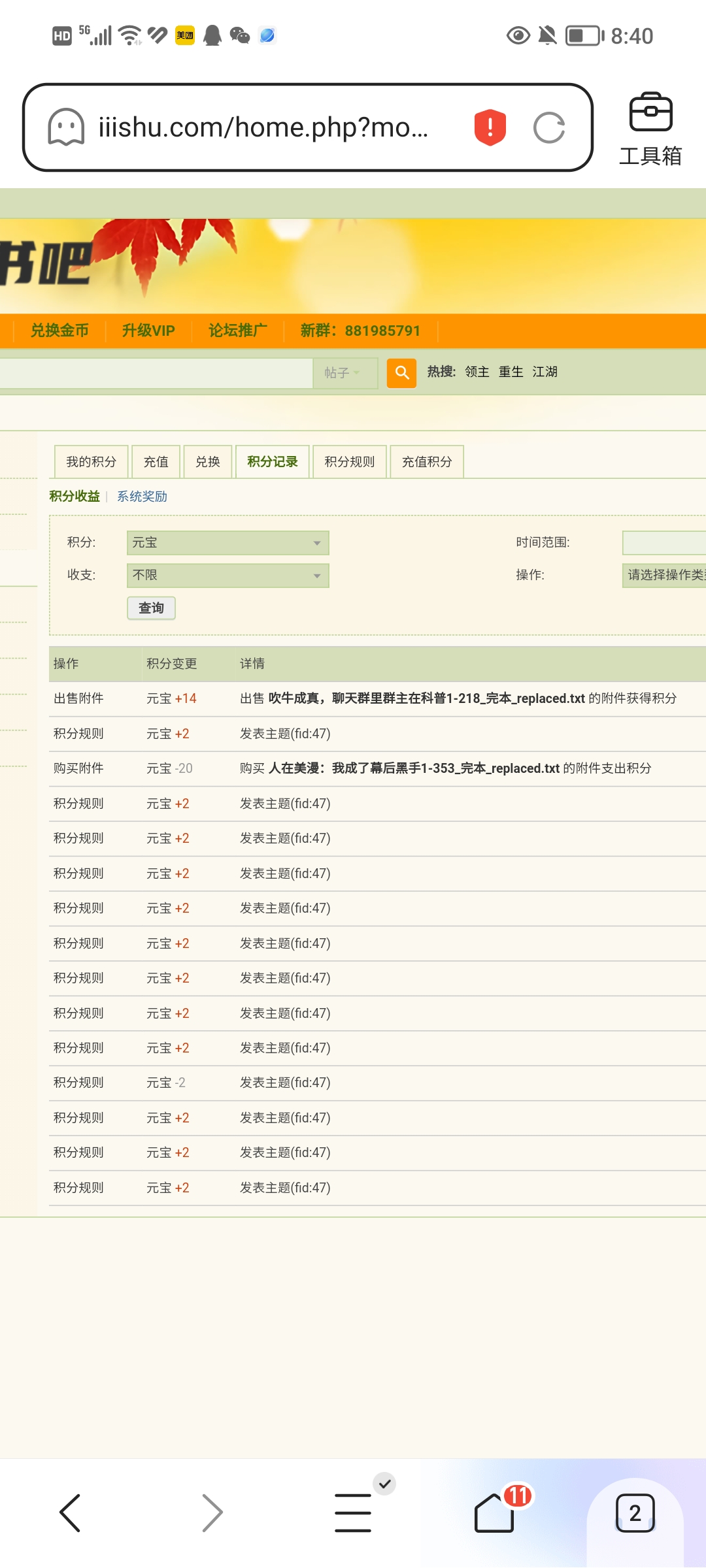Screen dimensions: 706x1568
Task: Switch to the 我的积分 tab
Action: tap(91, 462)
